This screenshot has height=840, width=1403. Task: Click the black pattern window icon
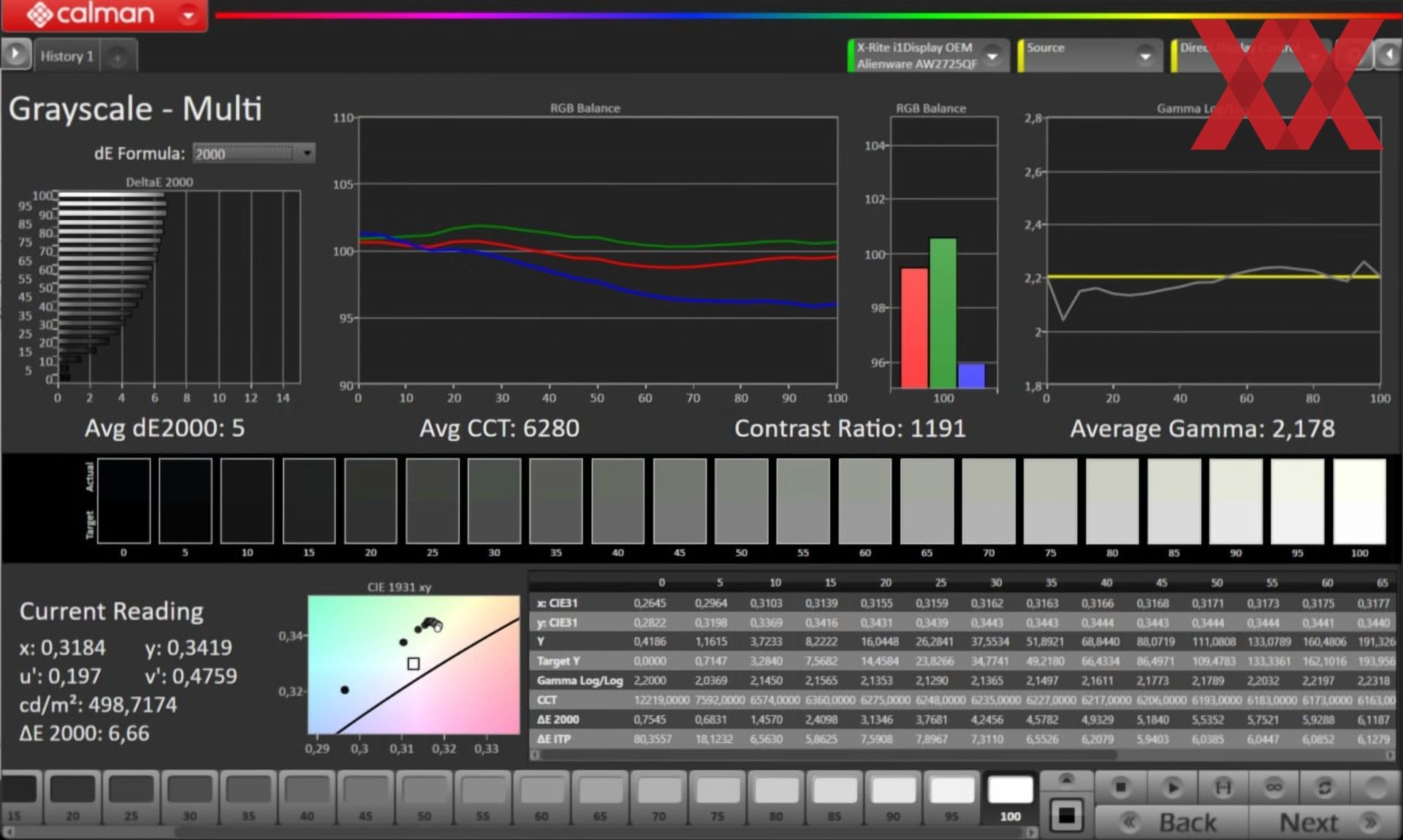[x=1066, y=816]
